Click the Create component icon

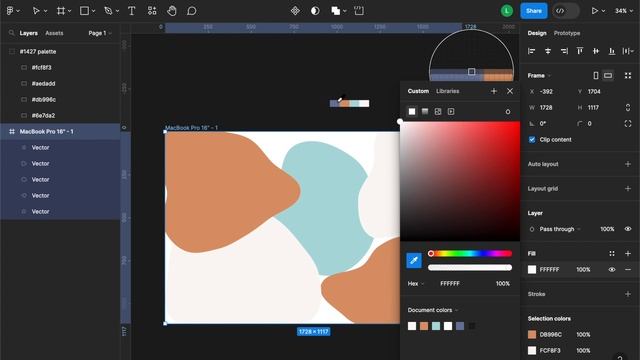[295, 11]
